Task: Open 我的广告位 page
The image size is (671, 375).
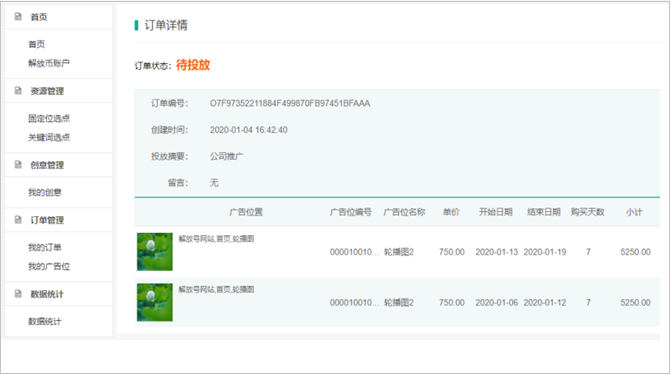Action: (x=49, y=266)
